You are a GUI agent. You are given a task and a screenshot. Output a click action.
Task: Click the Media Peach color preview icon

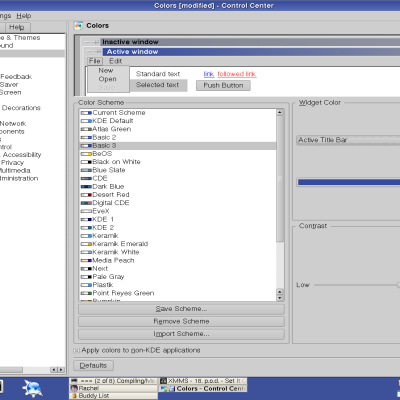[x=86, y=260]
